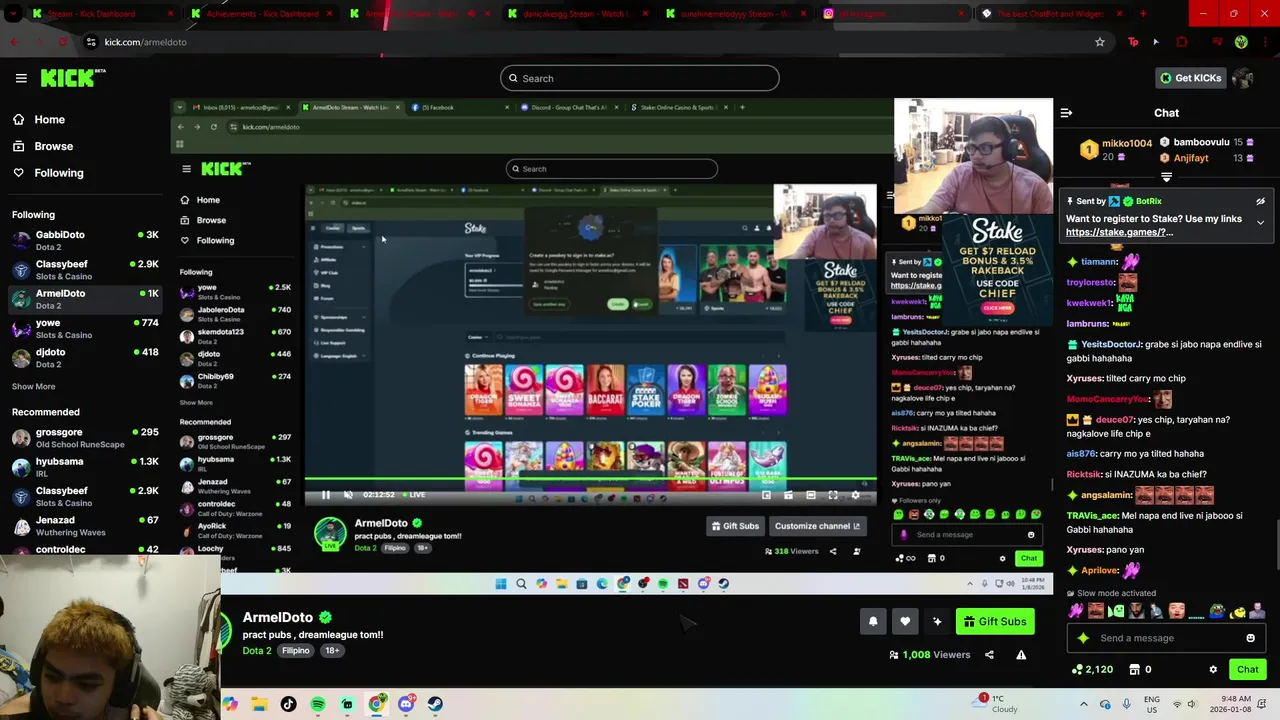Pause the embedded stream in the video

[x=325, y=495]
